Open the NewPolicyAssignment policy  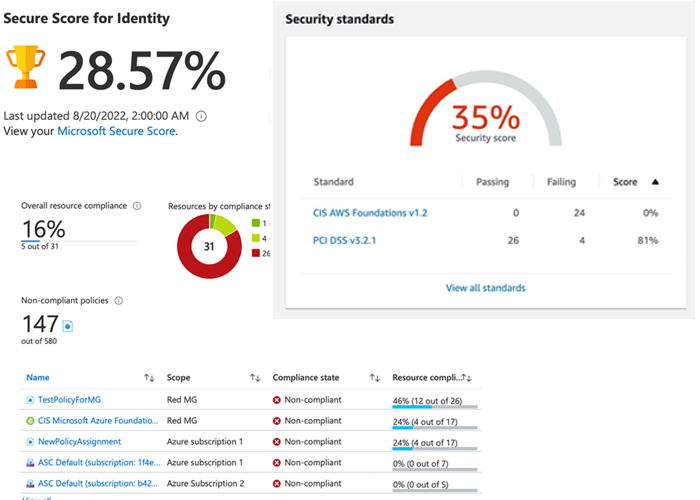coord(79,441)
